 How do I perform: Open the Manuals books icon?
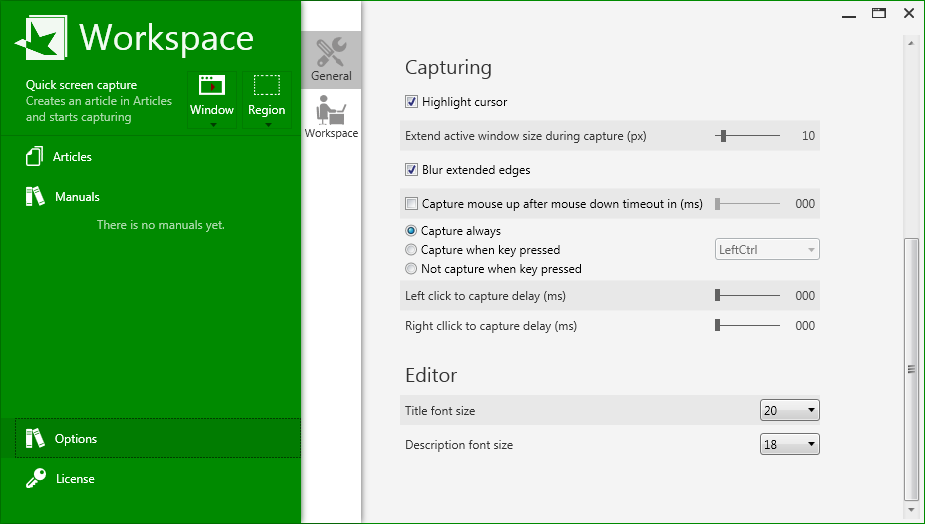pos(35,196)
